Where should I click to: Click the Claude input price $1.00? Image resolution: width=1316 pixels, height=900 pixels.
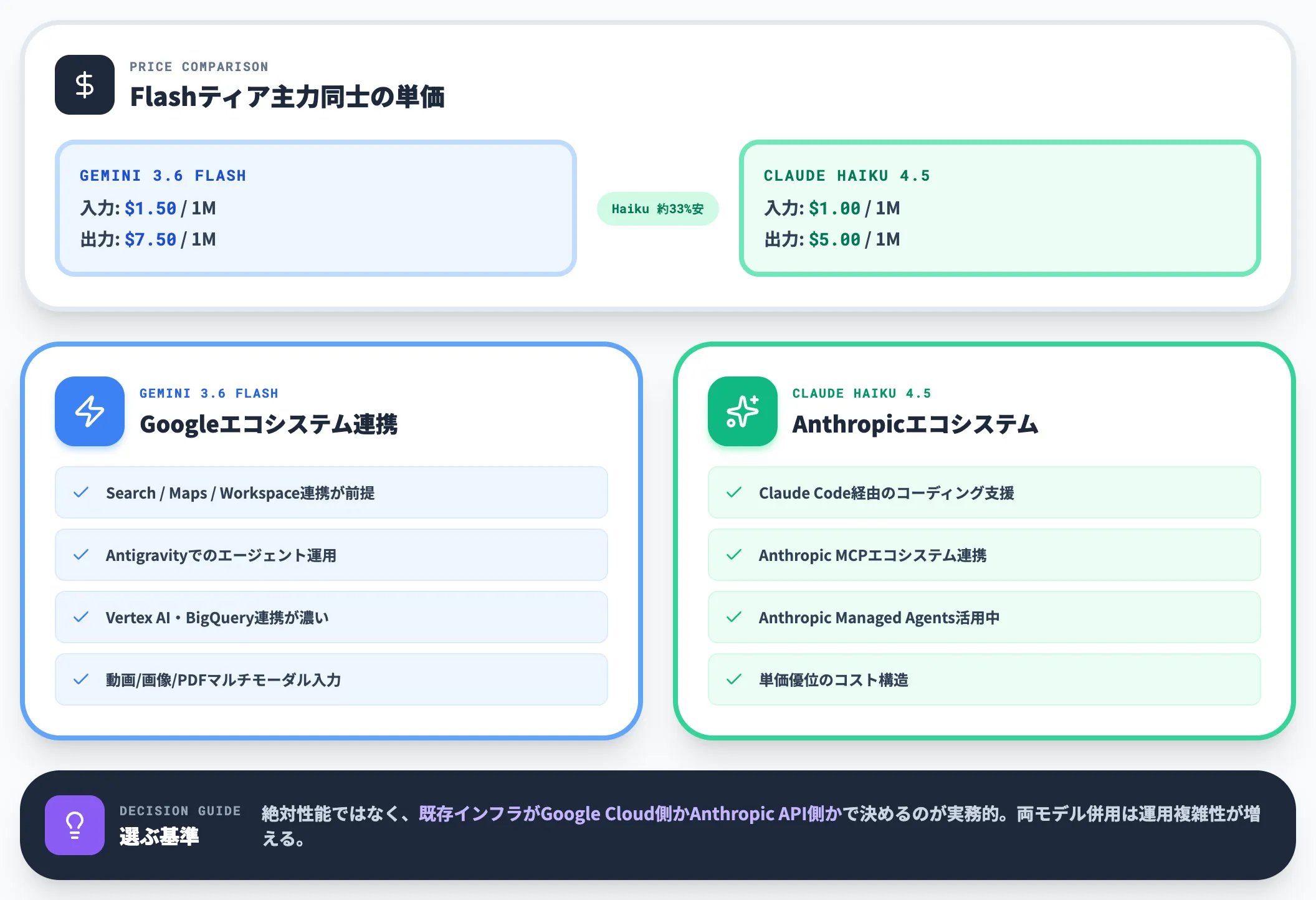click(834, 208)
